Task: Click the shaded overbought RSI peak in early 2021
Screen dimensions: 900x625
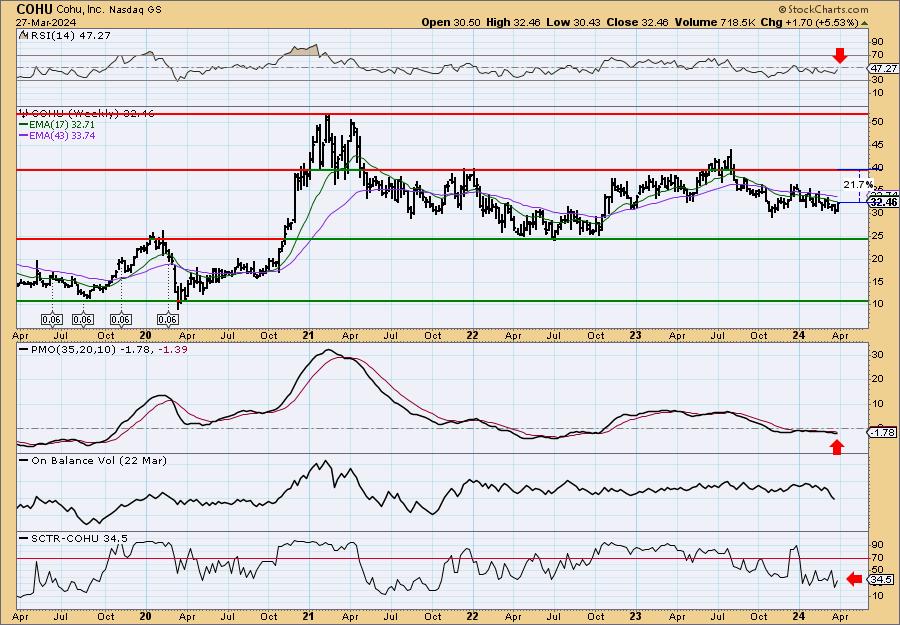Action: (x=302, y=51)
